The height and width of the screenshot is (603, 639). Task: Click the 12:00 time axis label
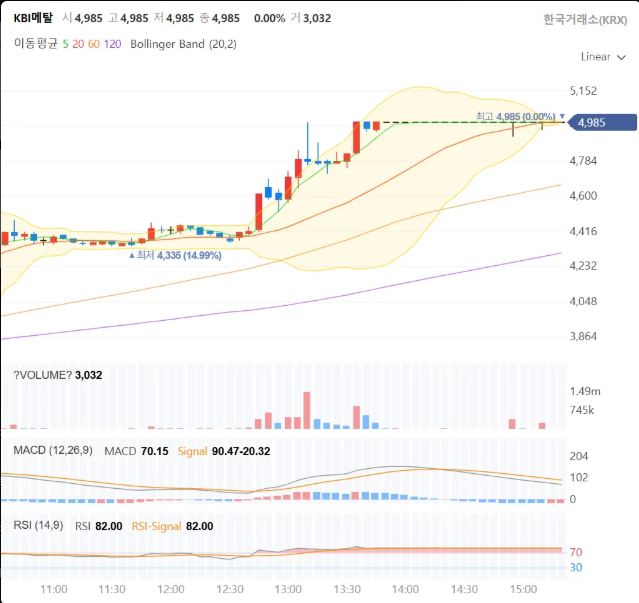(x=171, y=589)
